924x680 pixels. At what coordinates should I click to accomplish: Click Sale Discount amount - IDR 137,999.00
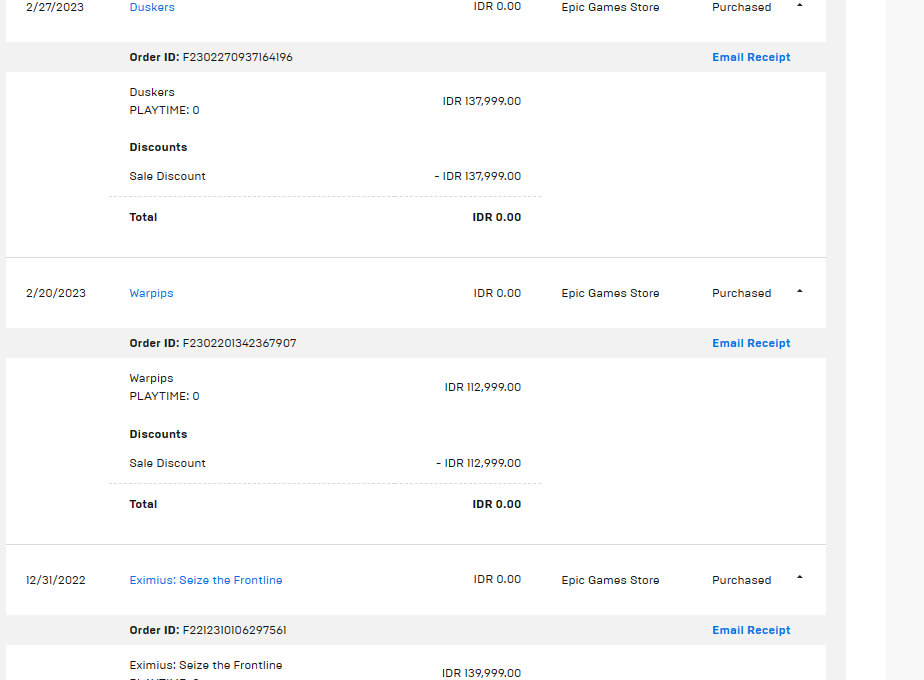(x=477, y=176)
